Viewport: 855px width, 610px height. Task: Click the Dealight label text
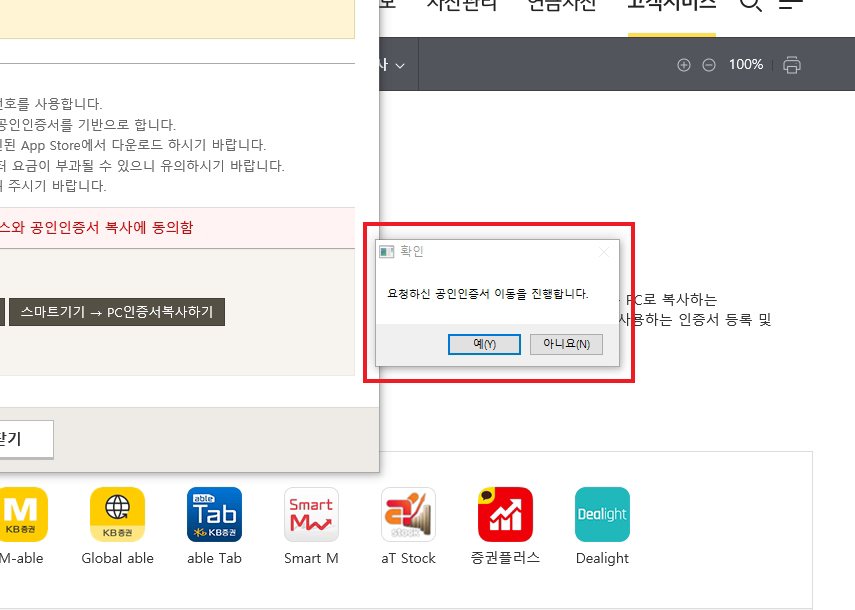coord(603,558)
